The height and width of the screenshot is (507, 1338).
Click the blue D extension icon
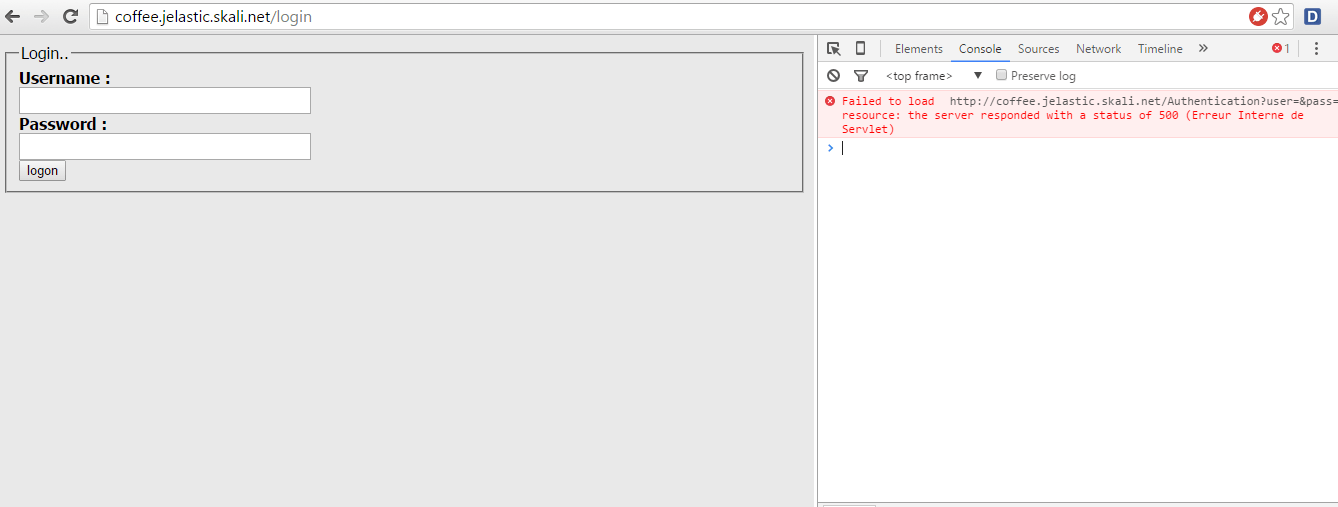(x=1313, y=16)
